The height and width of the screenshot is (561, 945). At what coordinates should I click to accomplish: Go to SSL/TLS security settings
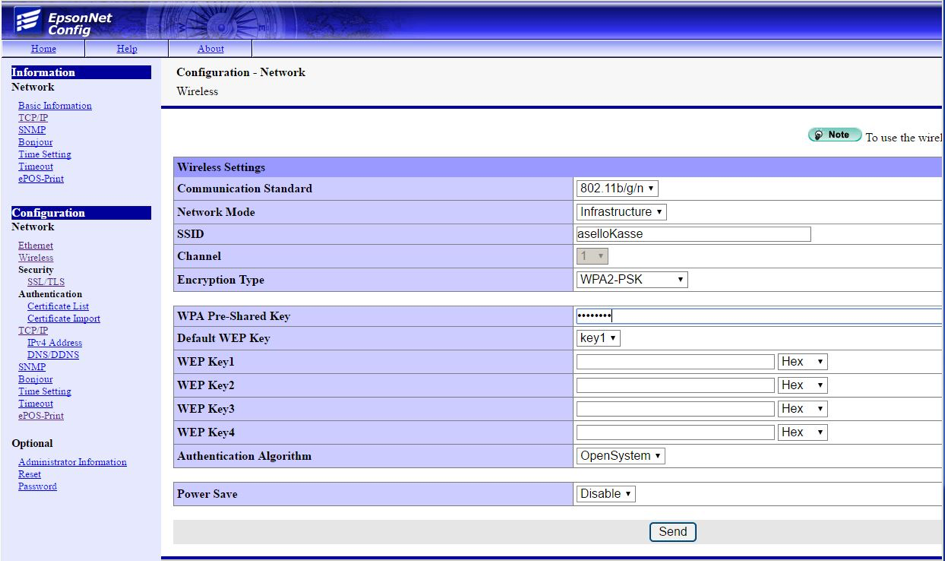(46, 282)
